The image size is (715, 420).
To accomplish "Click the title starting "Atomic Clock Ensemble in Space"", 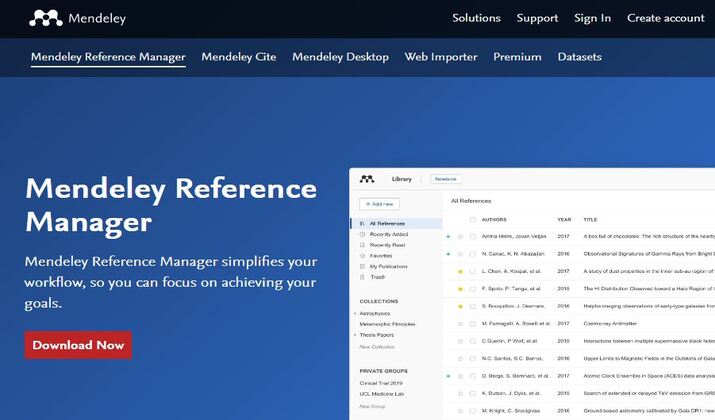I will click(x=649, y=376).
